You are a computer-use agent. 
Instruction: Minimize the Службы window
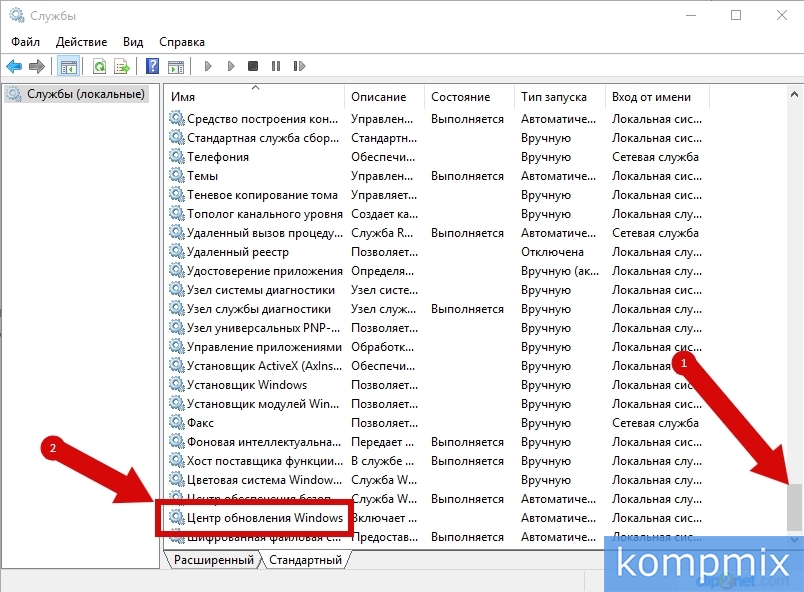tap(691, 15)
